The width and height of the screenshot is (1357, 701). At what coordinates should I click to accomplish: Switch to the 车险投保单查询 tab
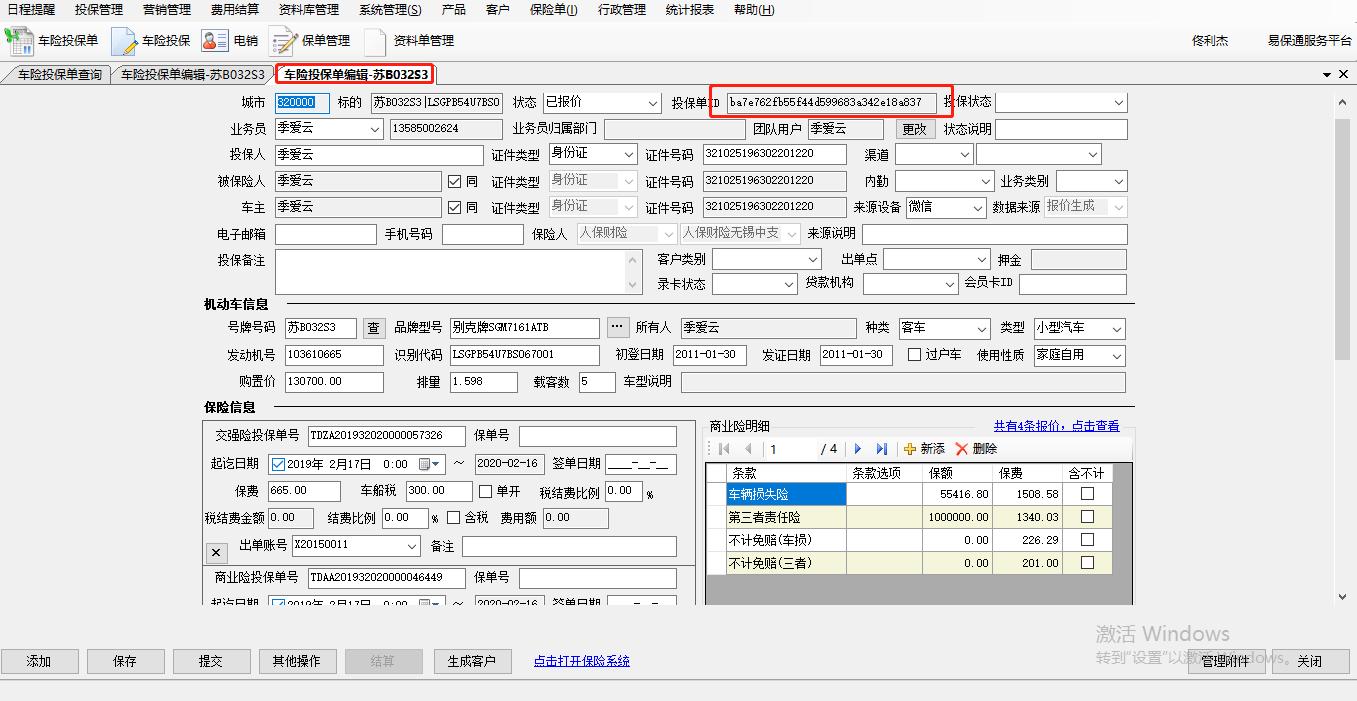(58, 75)
